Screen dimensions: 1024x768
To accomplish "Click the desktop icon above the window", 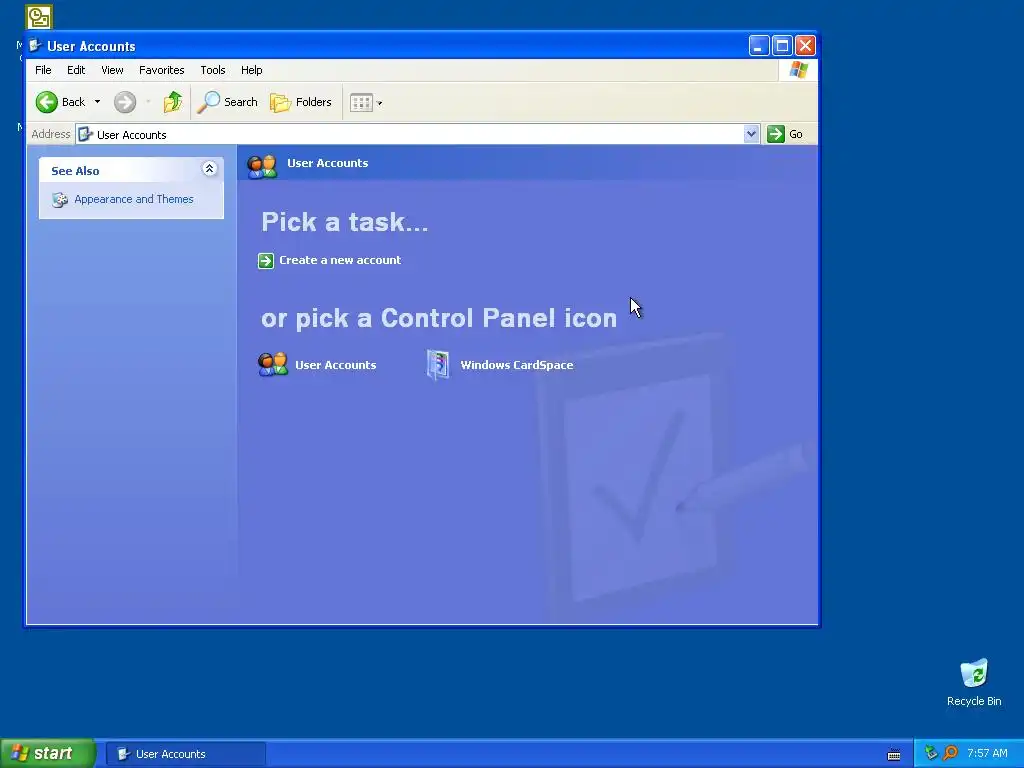I will click(x=39, y=17).
